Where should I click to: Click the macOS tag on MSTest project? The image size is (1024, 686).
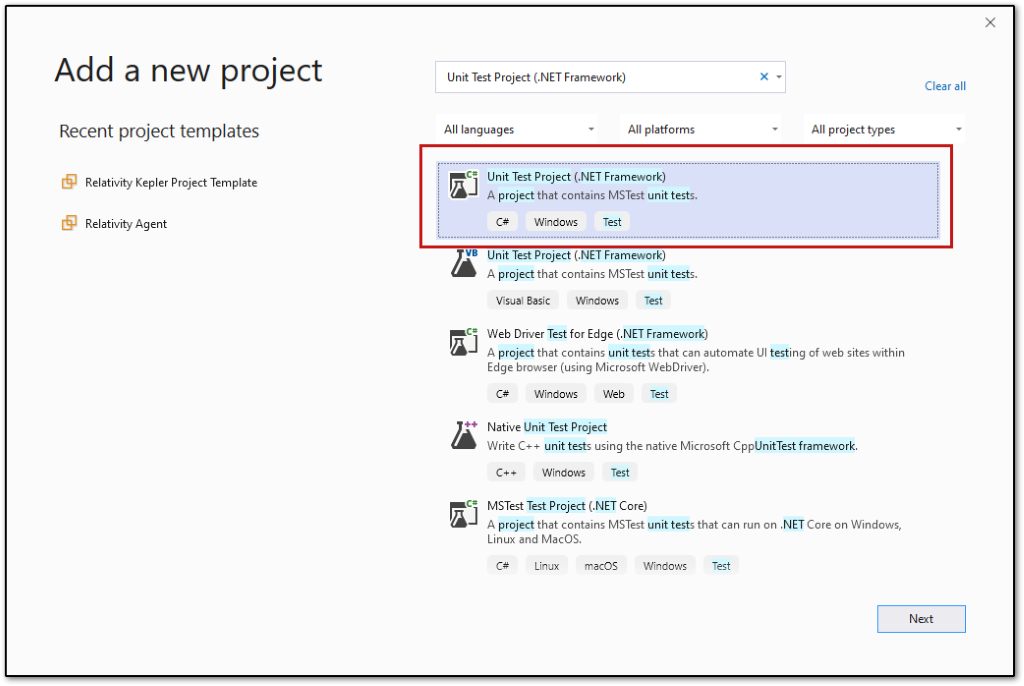click(601, 566)
